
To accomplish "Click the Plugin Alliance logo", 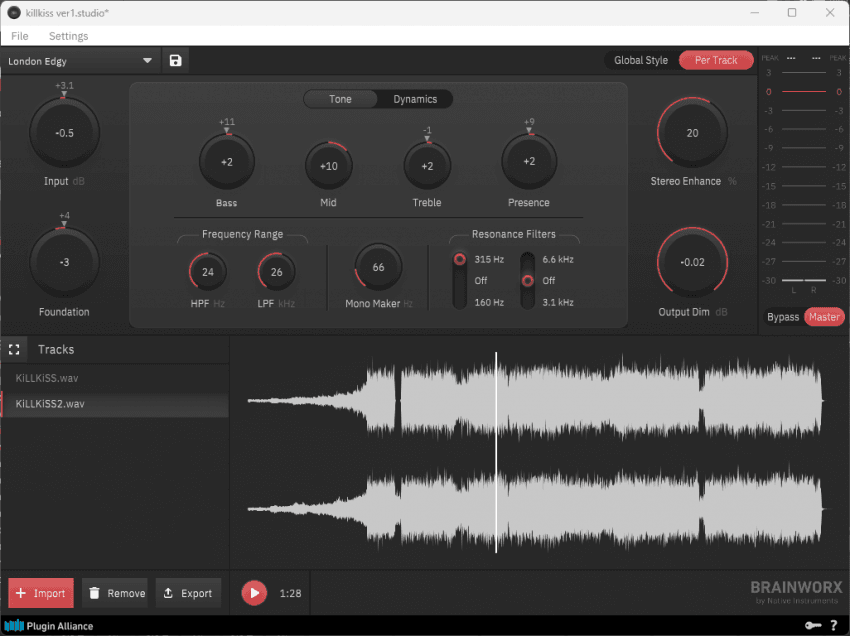I will [x=49, y=626].
